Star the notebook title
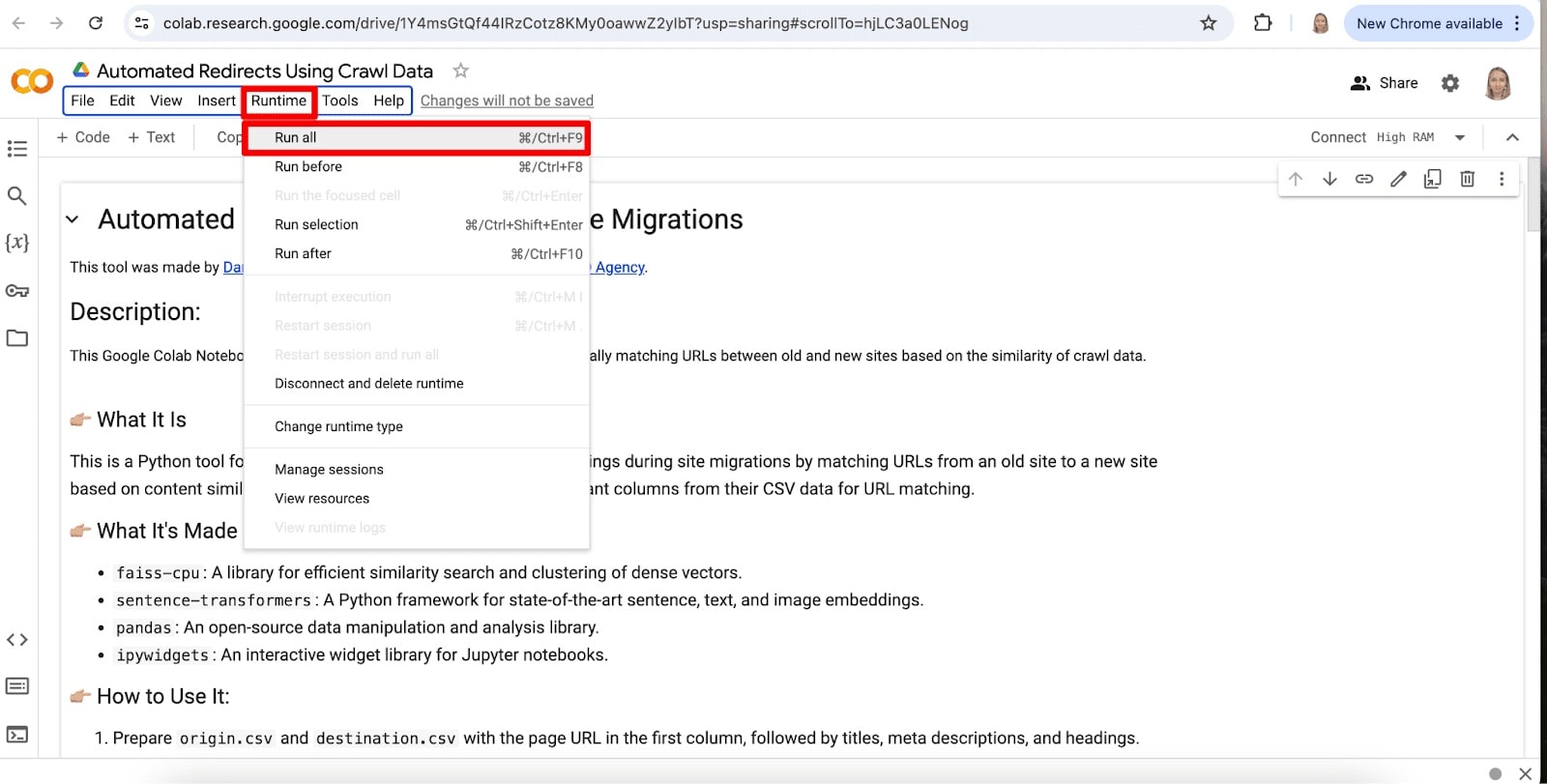The height and width of the screenshot is (784, 1547). pos(461,71)
